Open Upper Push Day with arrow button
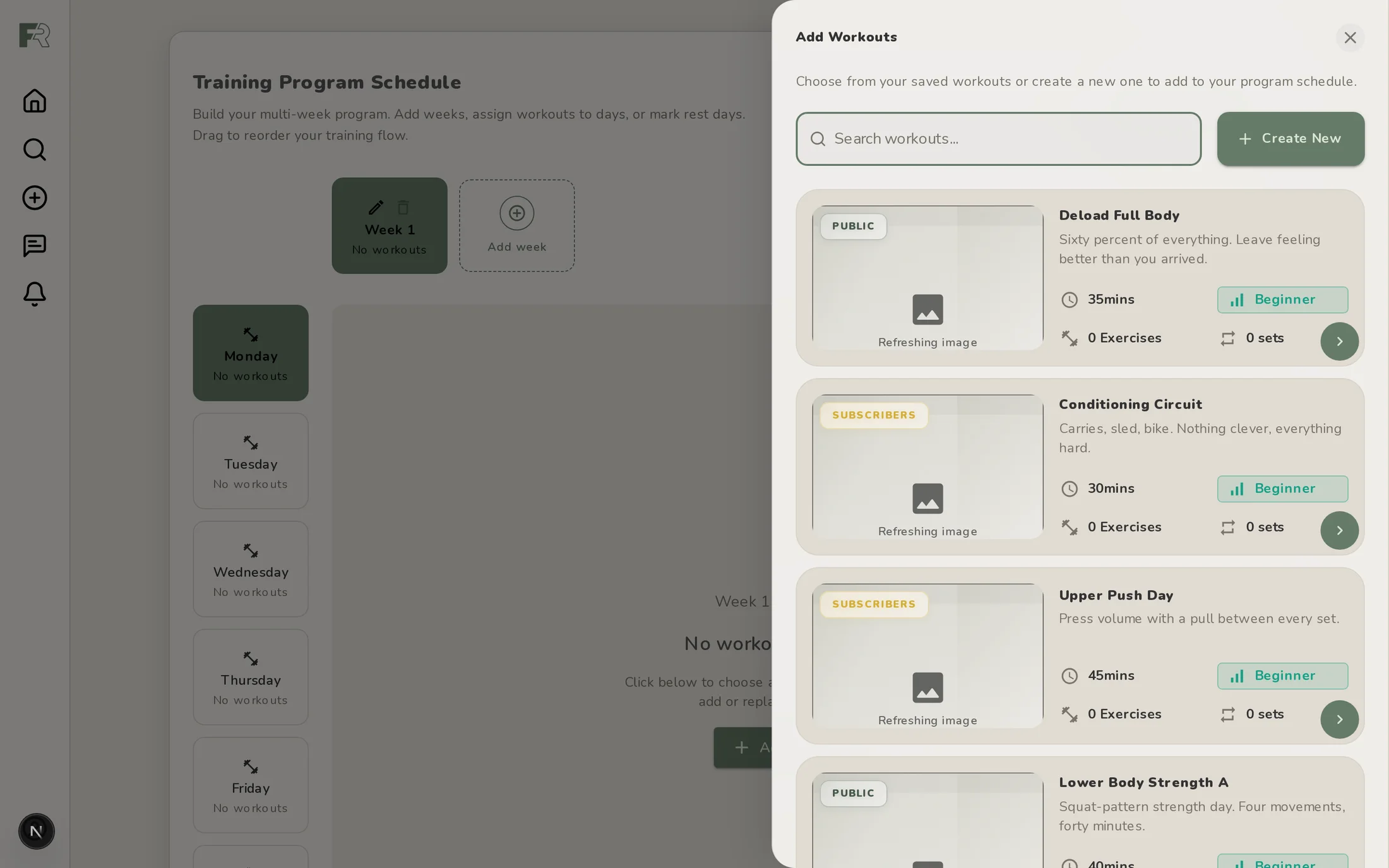This screenshot has width=1389, height=868. [1339, 719]
